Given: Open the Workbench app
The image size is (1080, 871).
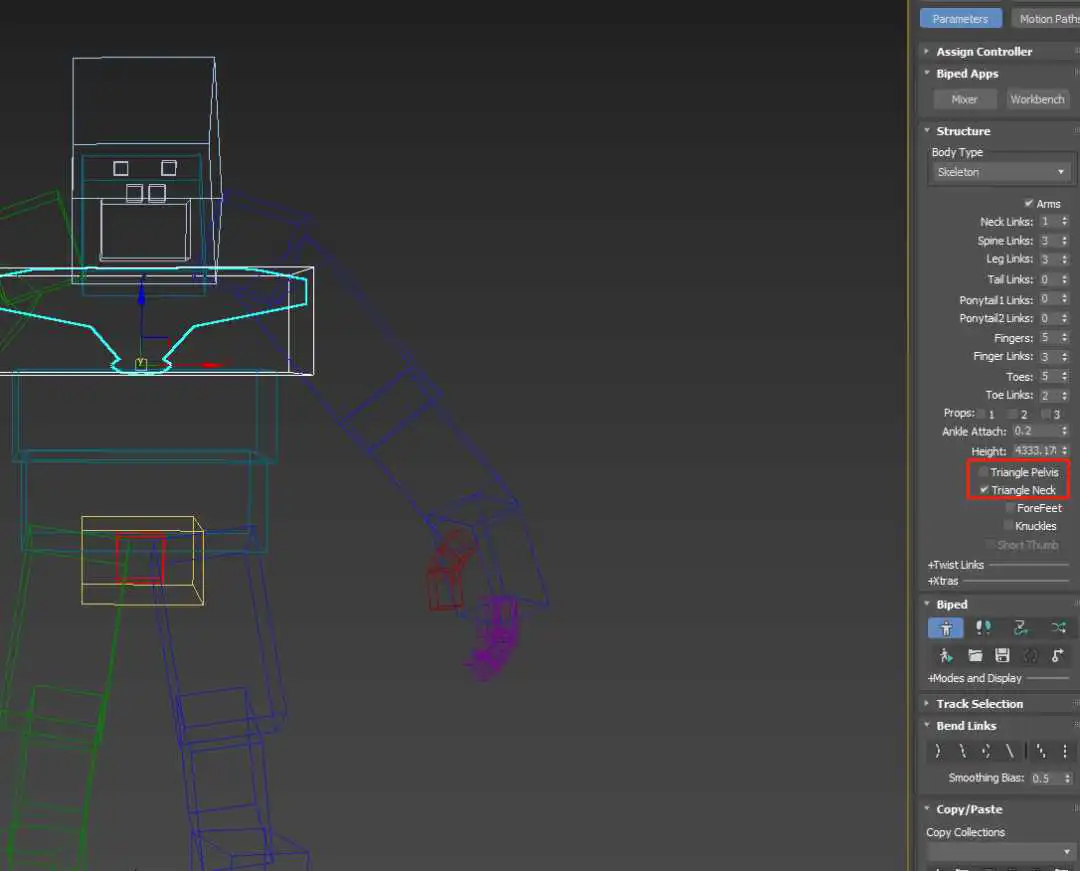Looking at the screenshot, I should (1037, 99).
